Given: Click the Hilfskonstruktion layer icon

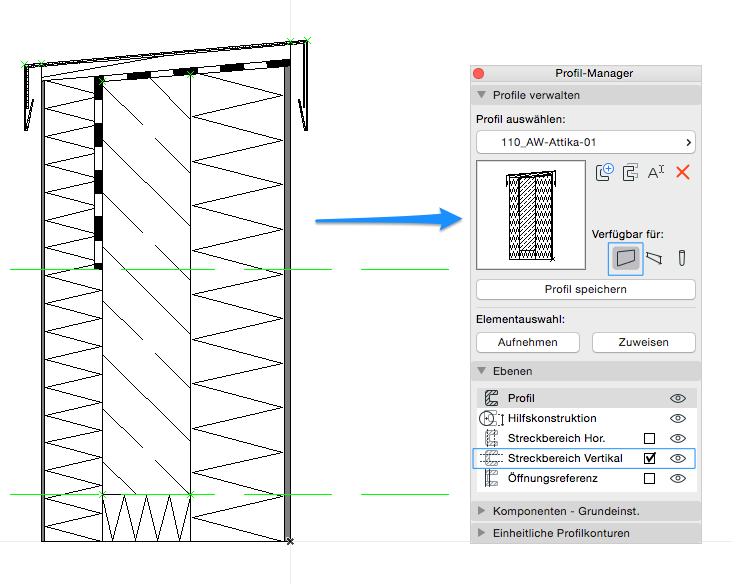Looking at the screenshot, I should pyautogui.click(x=491, y=418).
